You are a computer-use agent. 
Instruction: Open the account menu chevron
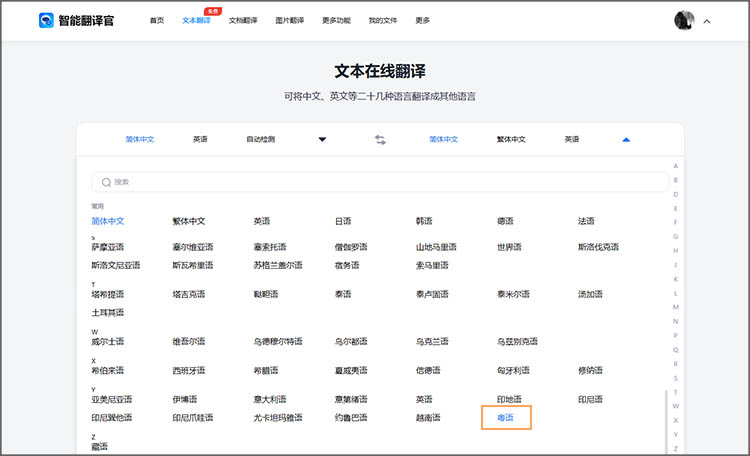[707, 20]
